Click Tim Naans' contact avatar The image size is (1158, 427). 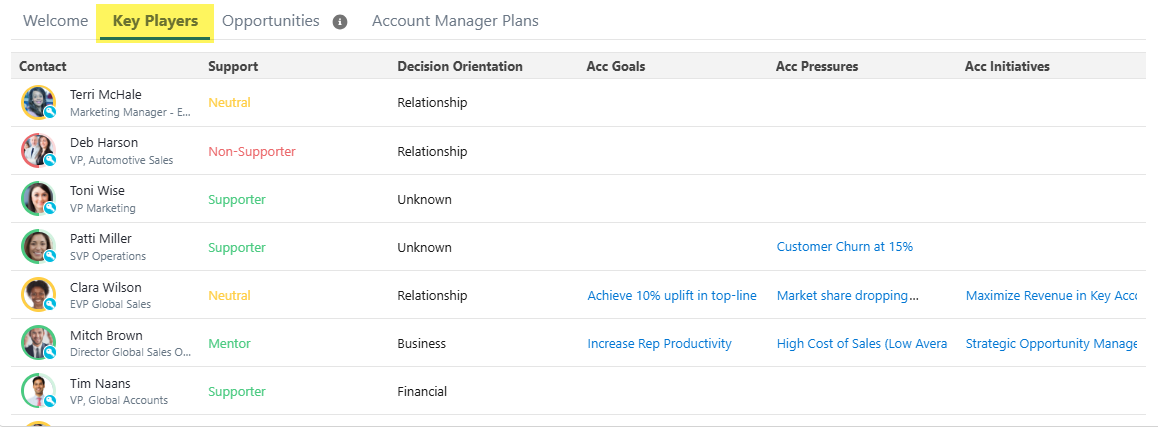38,391
